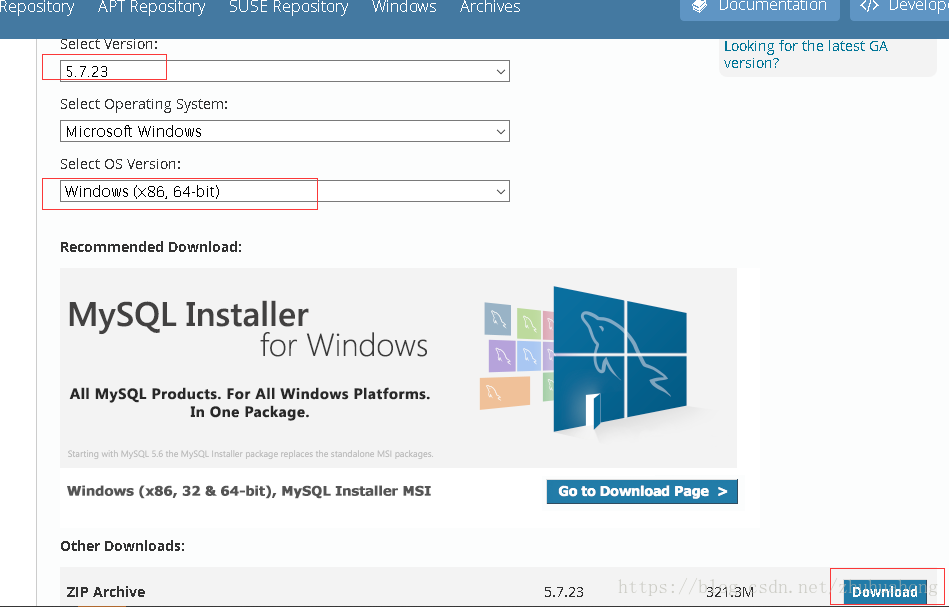Click the purple dolphin tile icon
Screen dimensions: 949x607
[x=502, y=356]
